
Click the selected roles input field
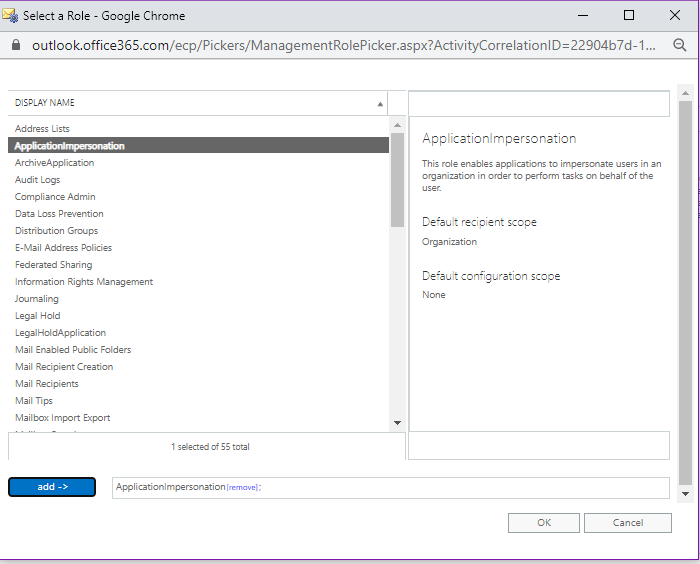point(391,488)
